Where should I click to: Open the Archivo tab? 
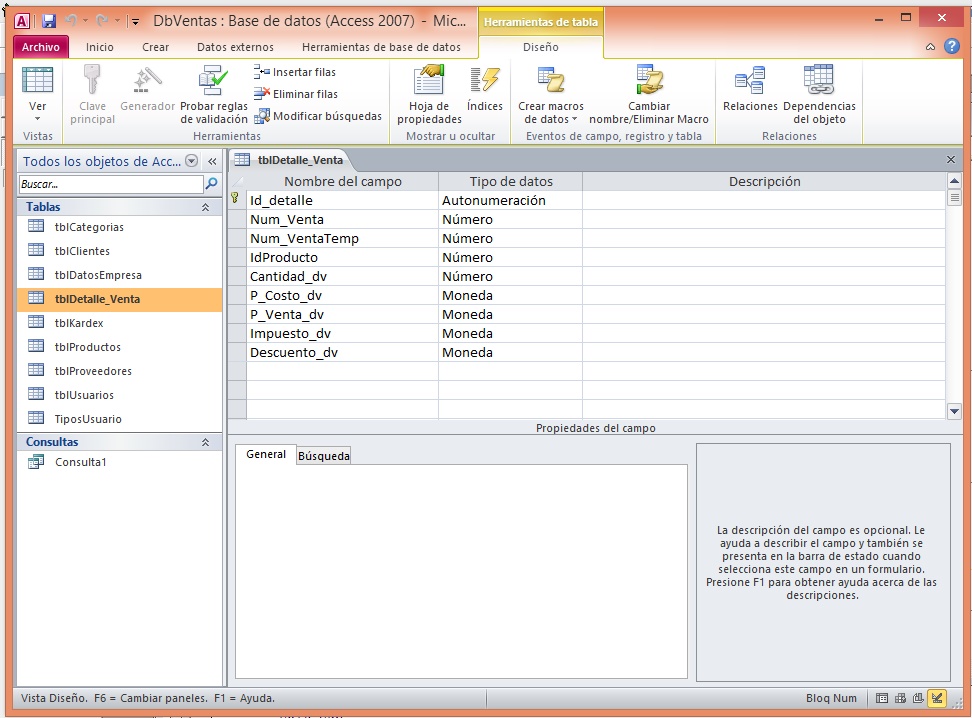coord(41,47)
